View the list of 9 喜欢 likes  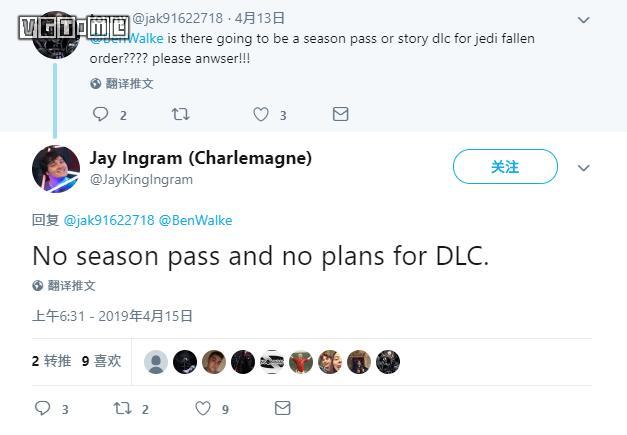[102, 361]
